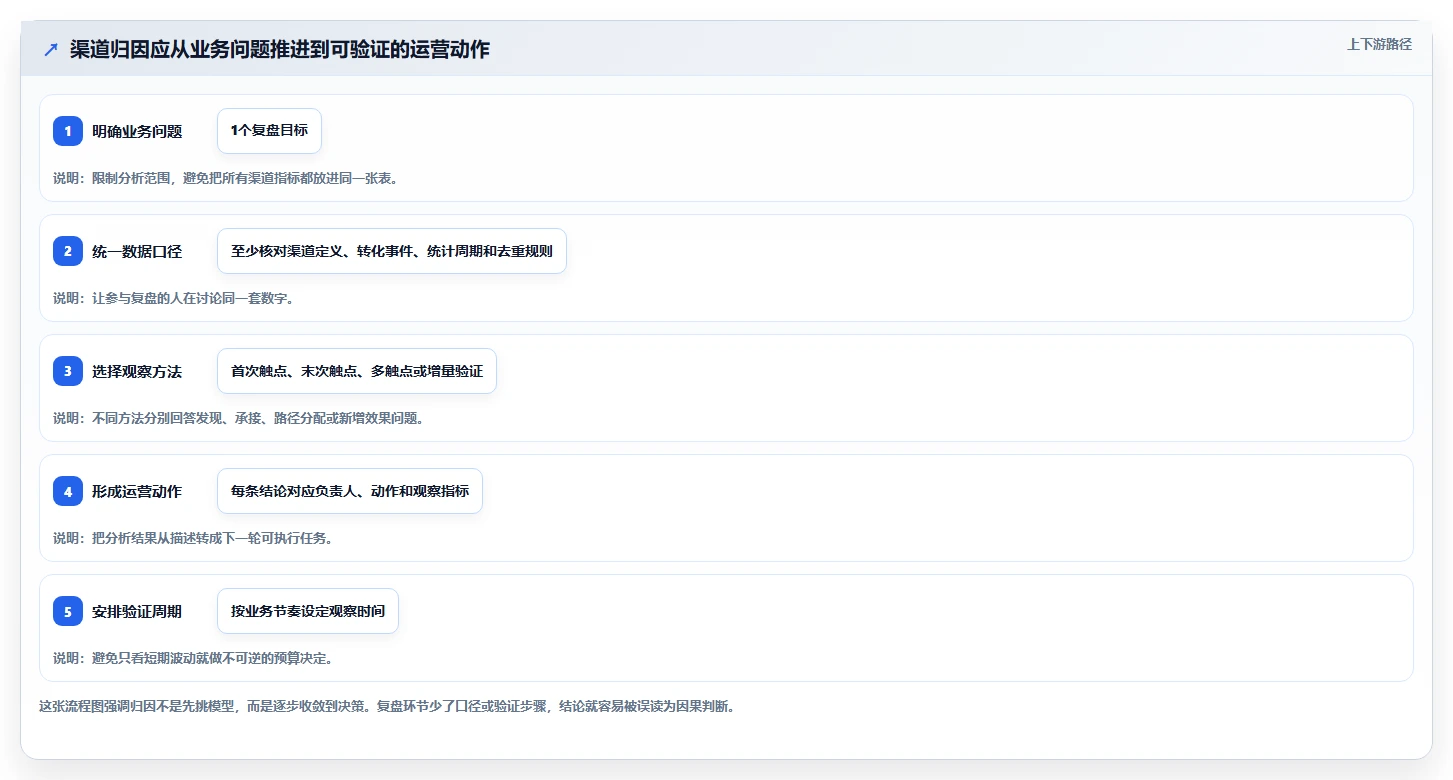The width and height of the screenshot is (1453, 780).
Task: Select the 安排验证周期 step title
Action: point(137,611)
